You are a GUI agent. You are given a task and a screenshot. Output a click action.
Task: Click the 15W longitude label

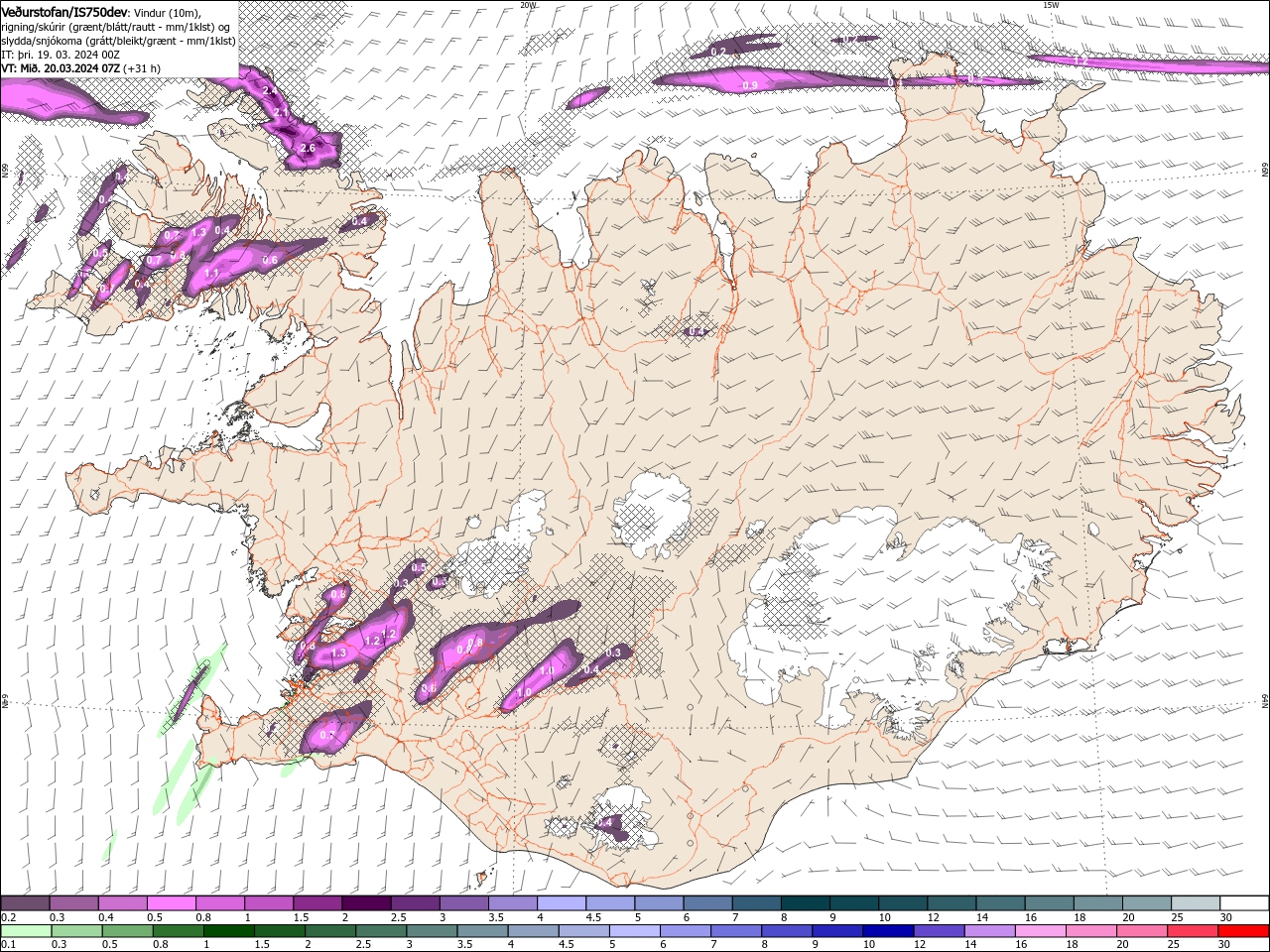point(1051,5)
